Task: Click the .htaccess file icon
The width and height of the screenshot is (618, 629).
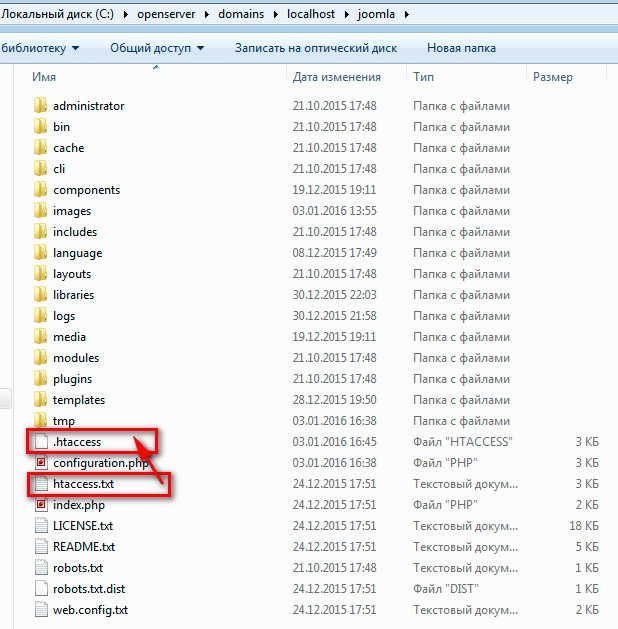Action: tap(40, 441)
